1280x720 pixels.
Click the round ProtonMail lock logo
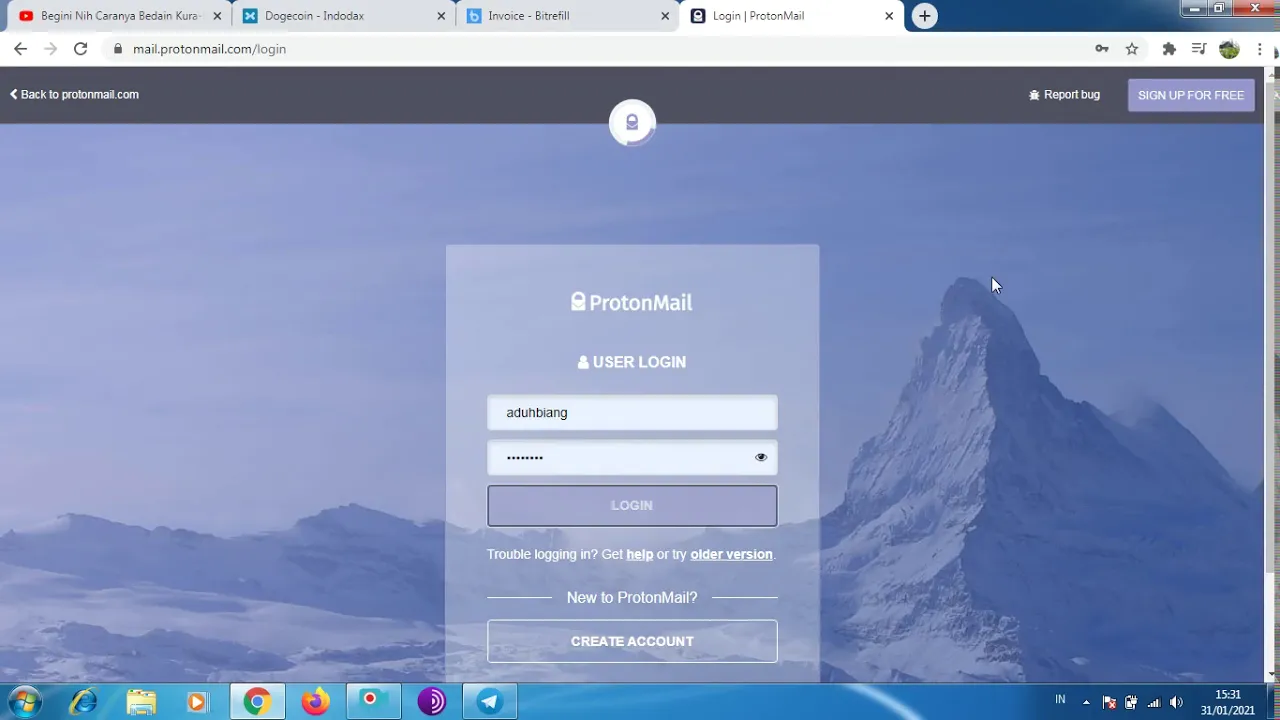coord(632,122)
